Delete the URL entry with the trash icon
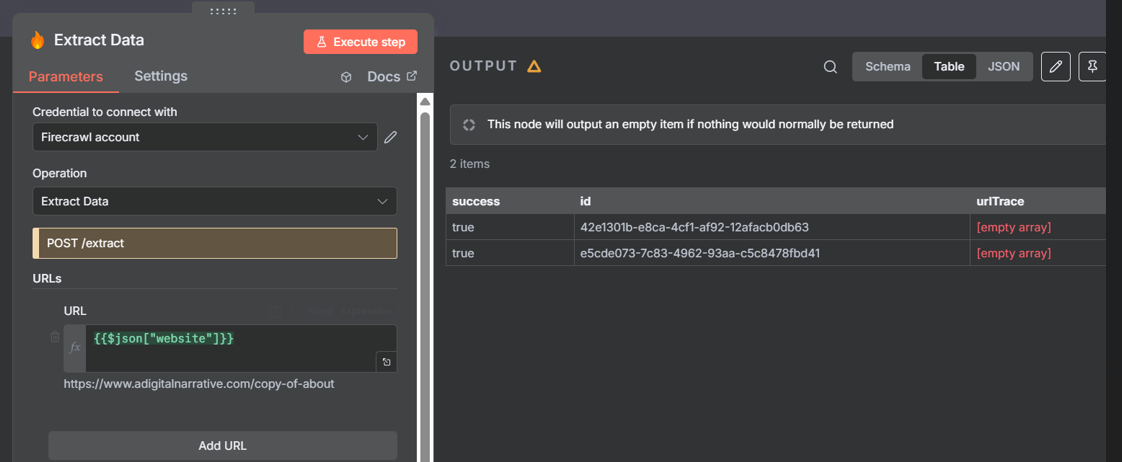 (55, 338)
